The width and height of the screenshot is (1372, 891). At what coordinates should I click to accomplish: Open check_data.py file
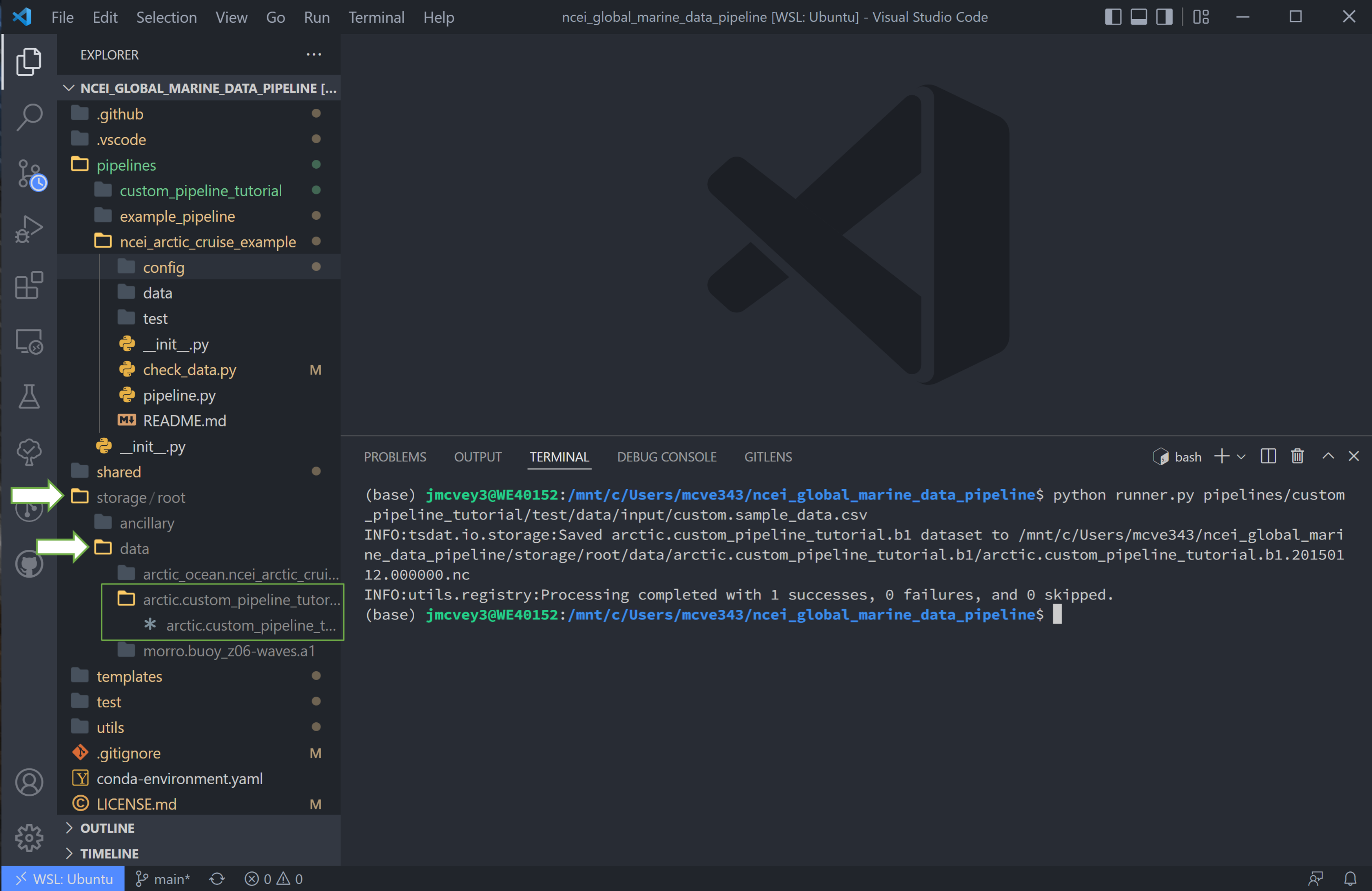[x=199, y=370]
